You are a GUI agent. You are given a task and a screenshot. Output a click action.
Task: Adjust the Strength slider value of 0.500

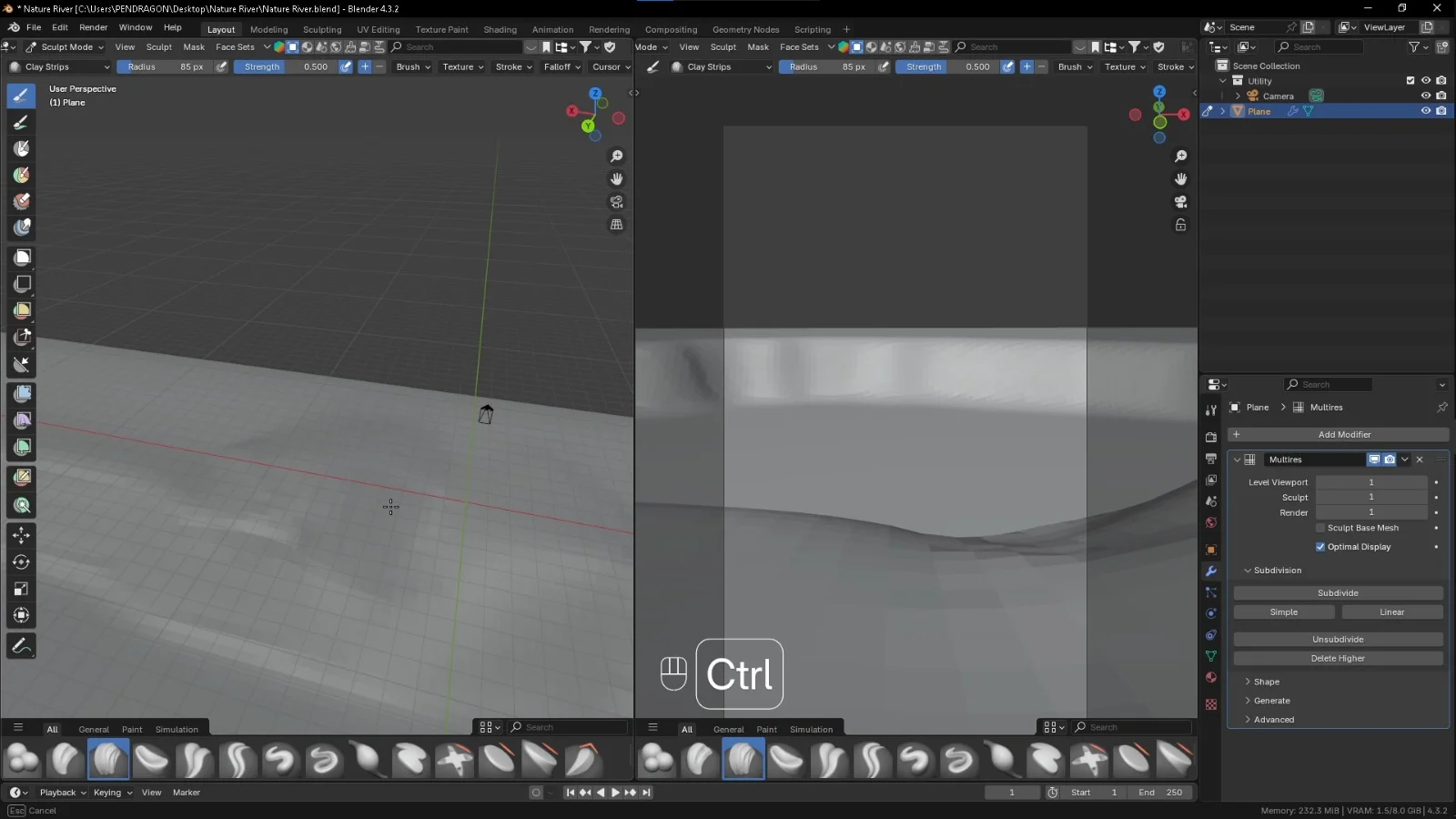(291, 66)
